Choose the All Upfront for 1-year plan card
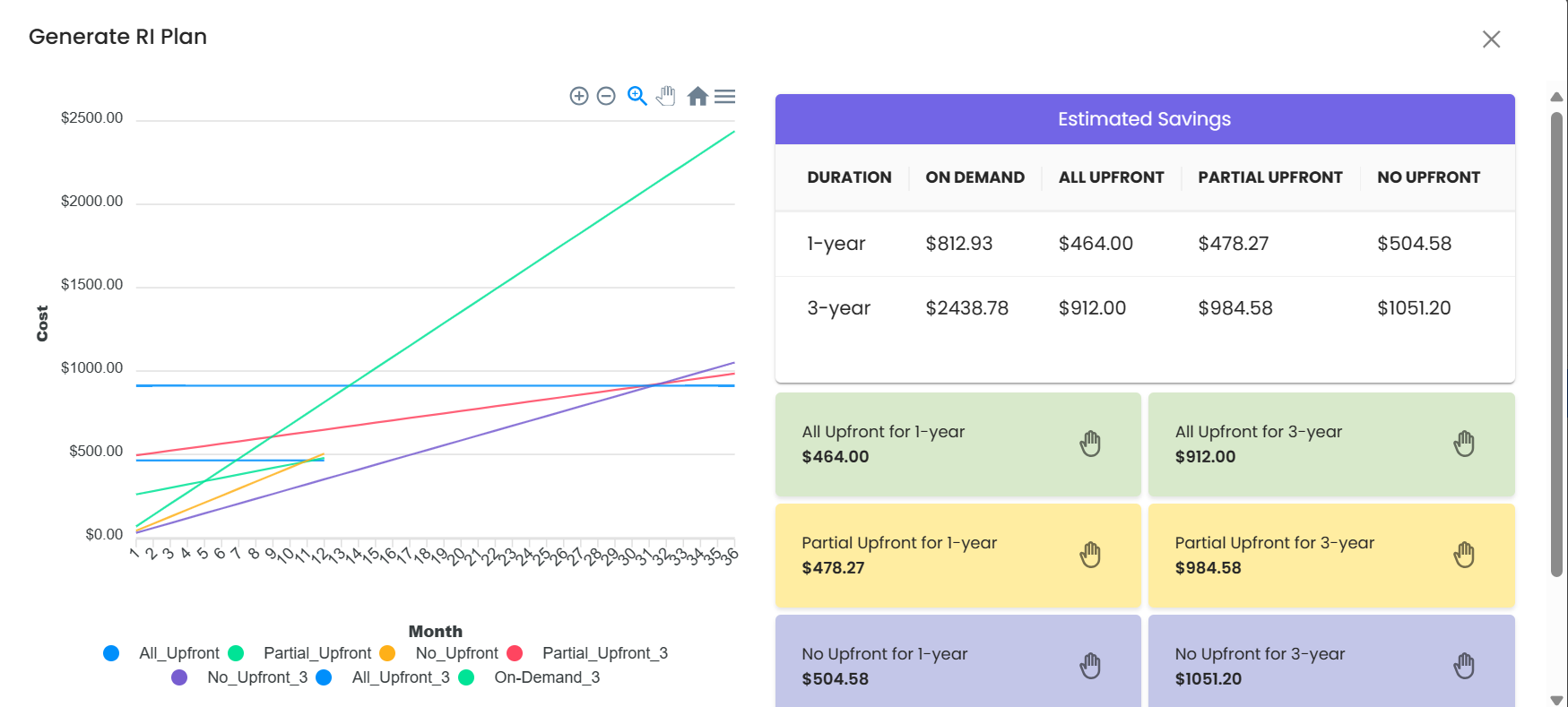The width and height of the screenshot is (1568, 707). pos(957,444)
